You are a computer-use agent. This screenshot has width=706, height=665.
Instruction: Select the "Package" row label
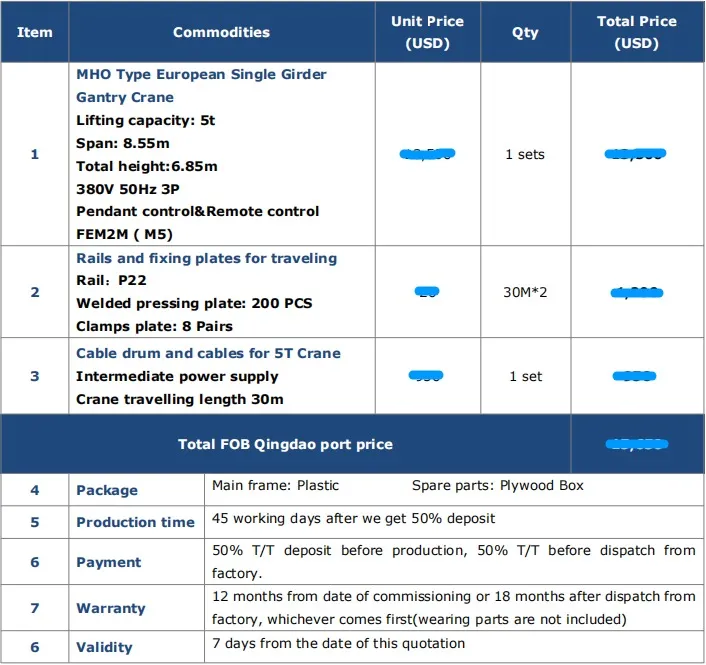click(x=107, y=490)
